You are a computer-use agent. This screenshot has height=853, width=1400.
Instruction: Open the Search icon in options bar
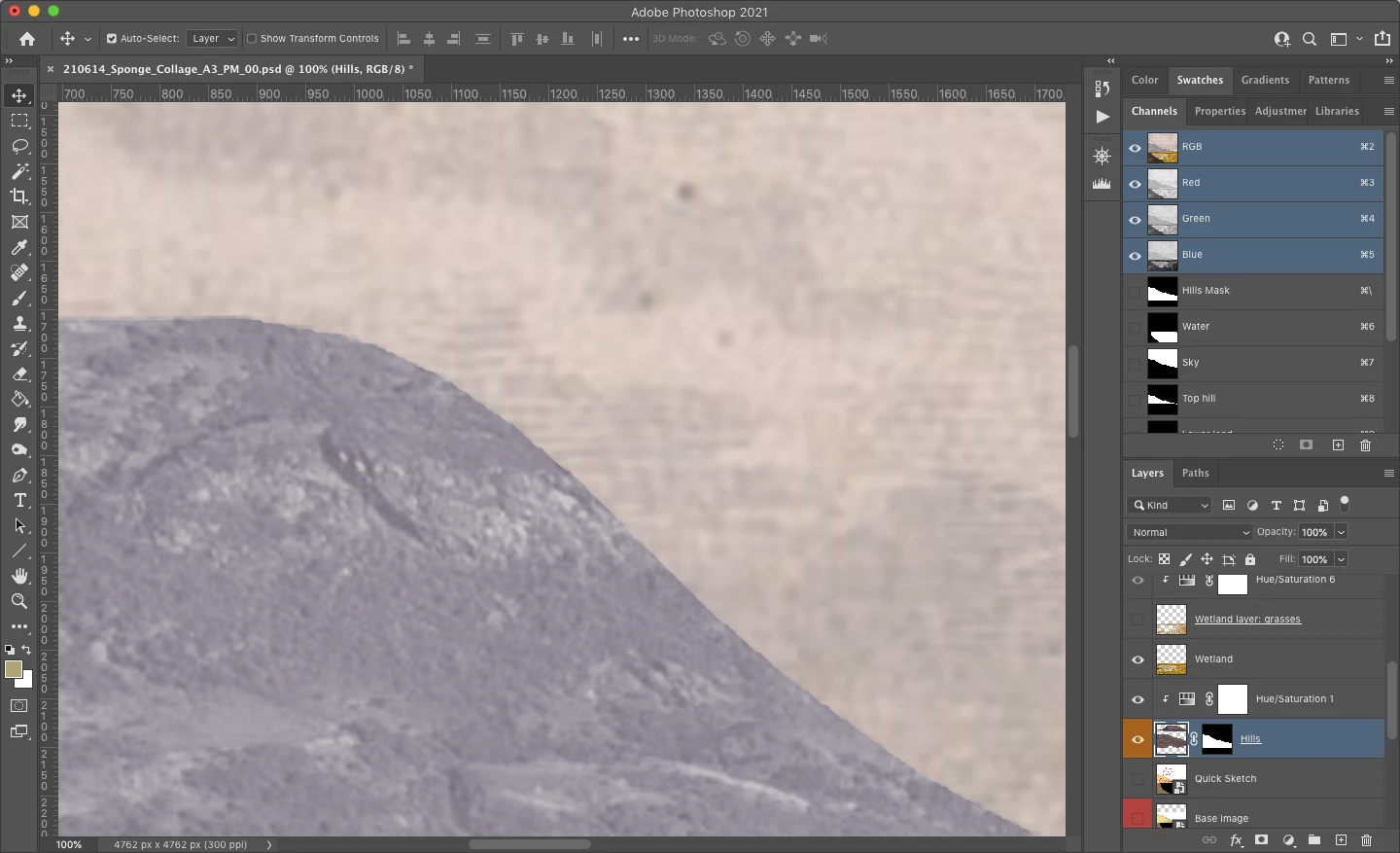[x=1310, y=39]
